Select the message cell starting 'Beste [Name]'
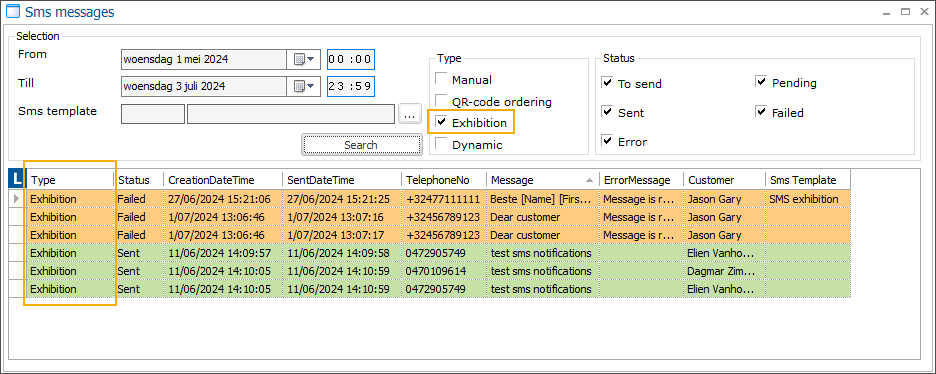This screenshot has width=936, height=374. point(543,199)
